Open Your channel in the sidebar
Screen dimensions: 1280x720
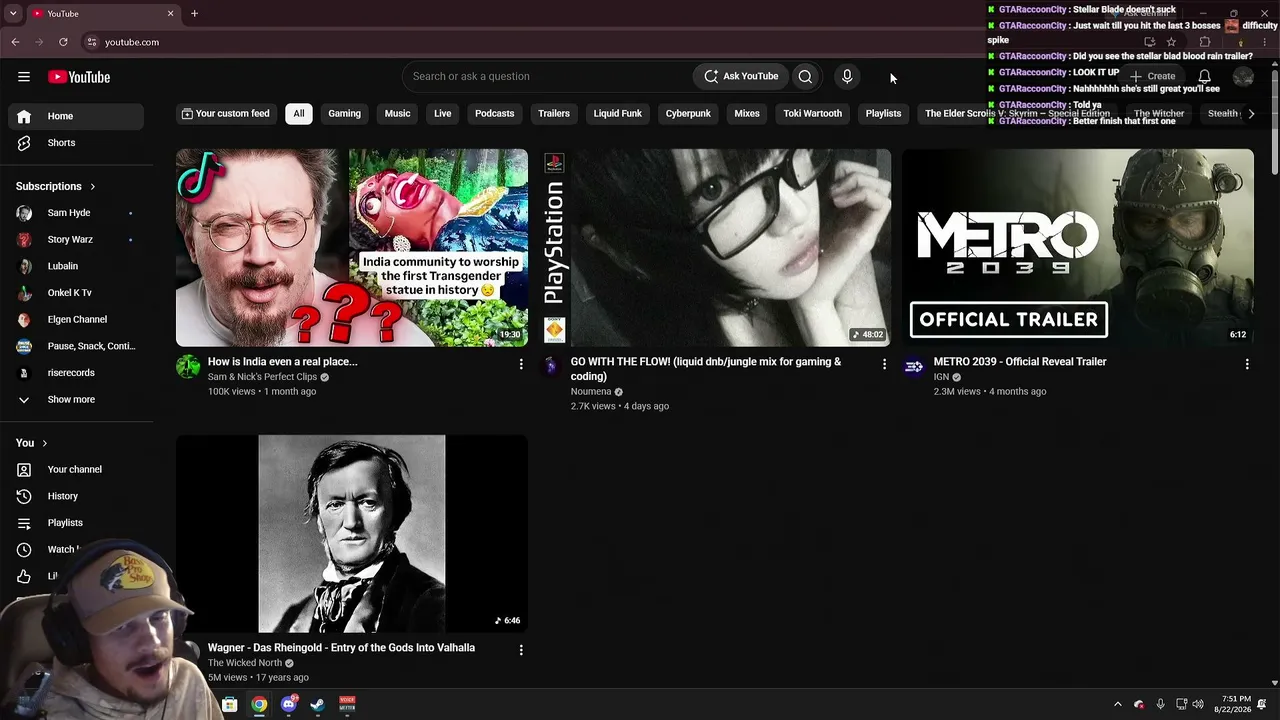pyautogui.click(x=76, y=470)
